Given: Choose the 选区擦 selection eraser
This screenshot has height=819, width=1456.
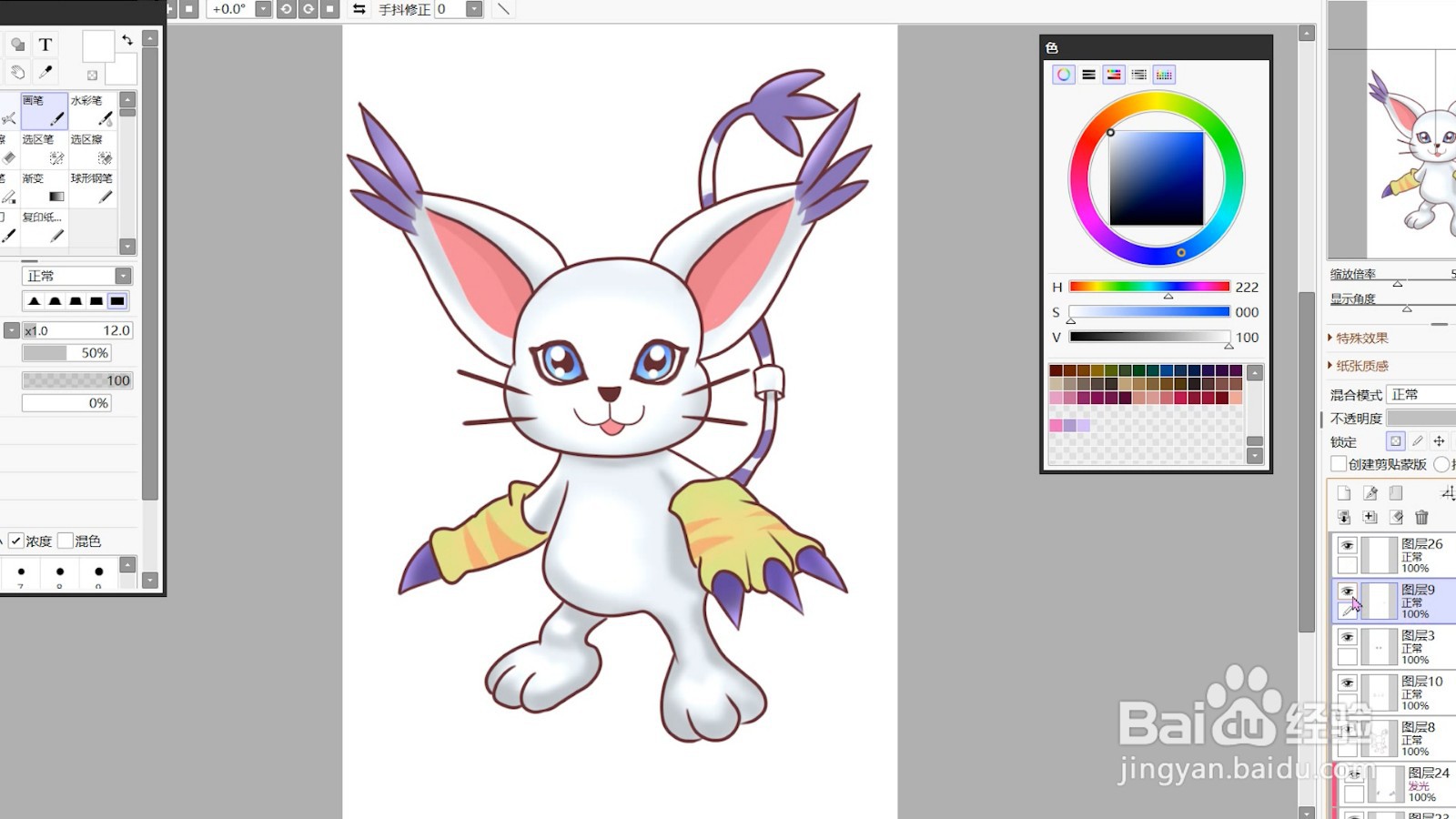Looking at the screenshot, I should 93,149.
